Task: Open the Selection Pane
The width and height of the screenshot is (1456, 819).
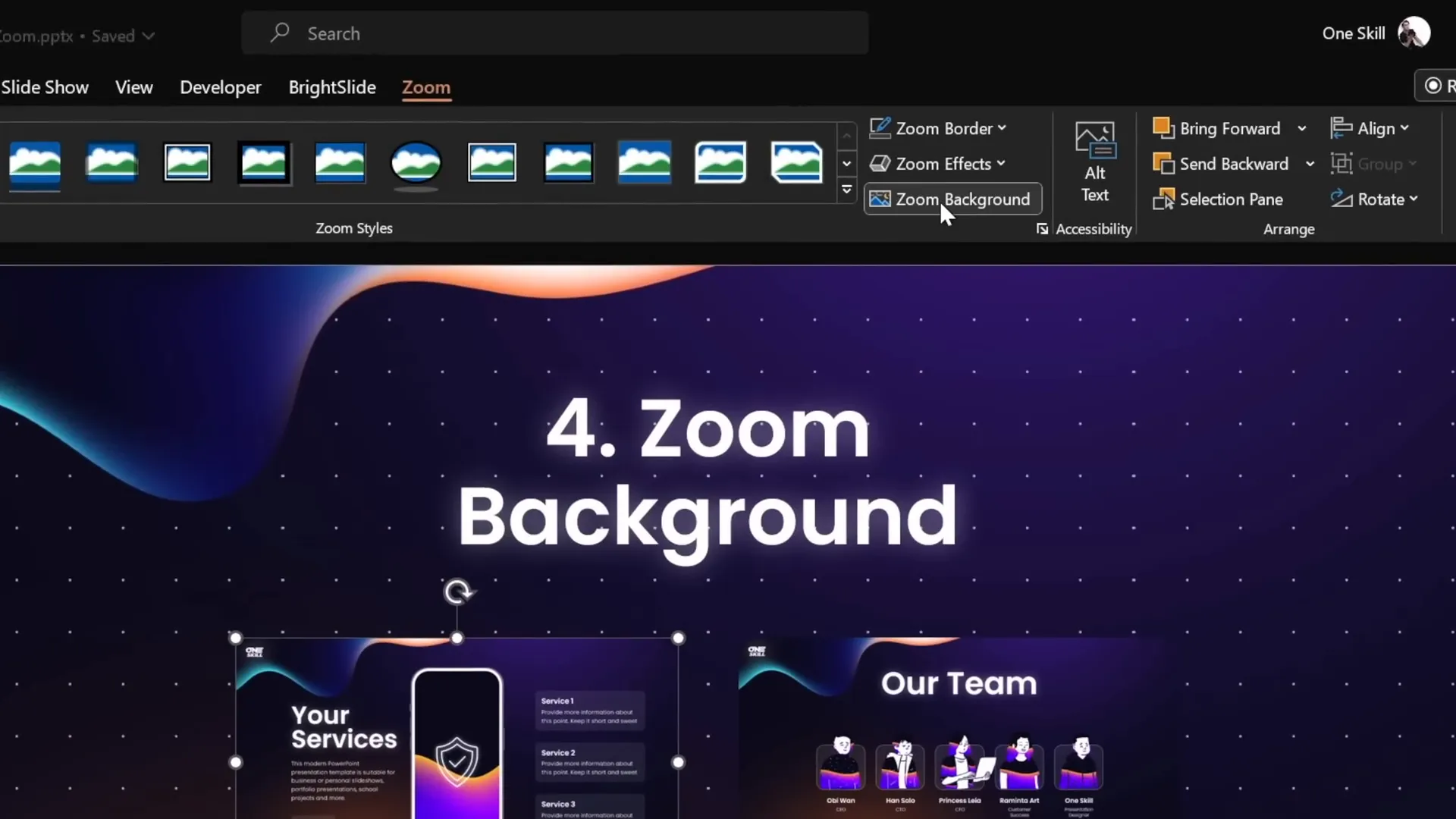Action: (x=1230, y=199)
